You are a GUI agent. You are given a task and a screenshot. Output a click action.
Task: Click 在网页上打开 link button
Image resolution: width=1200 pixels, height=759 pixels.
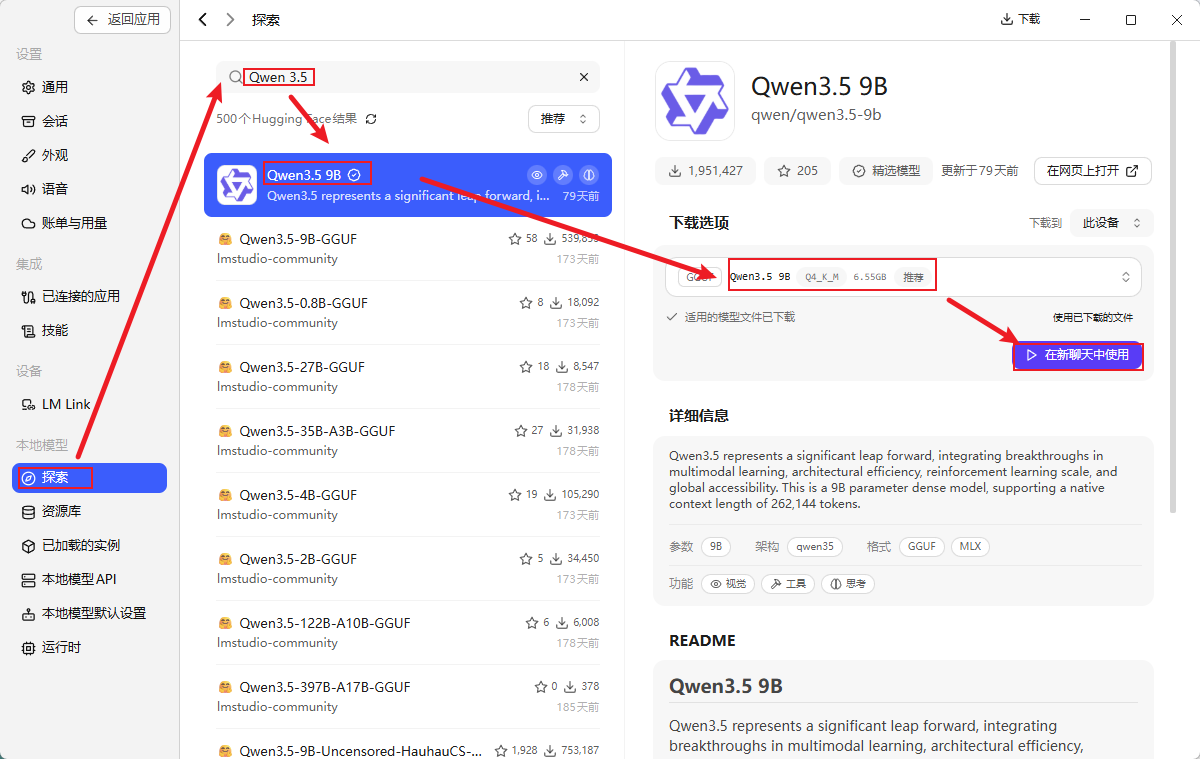coord(1093,171)
